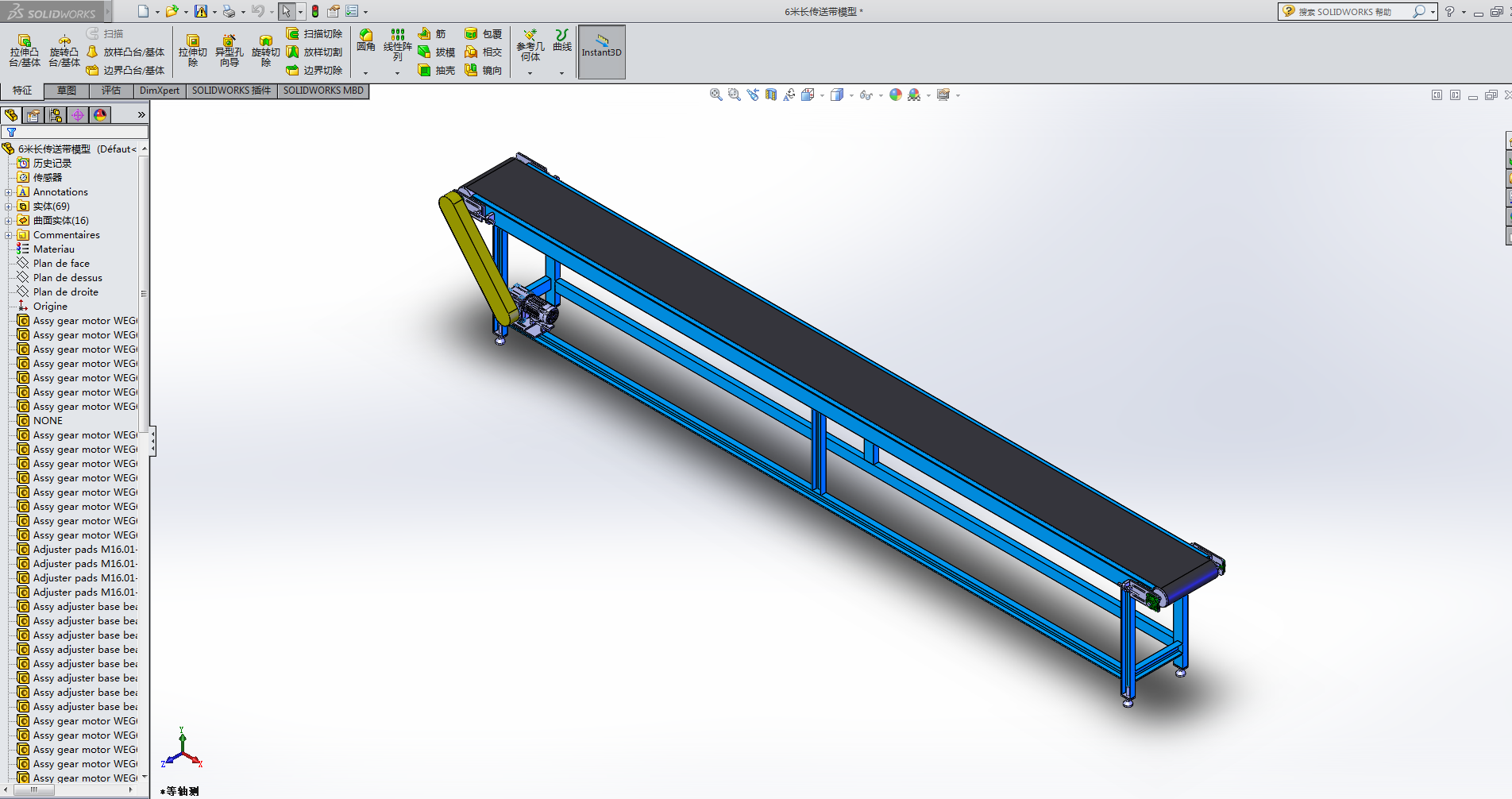Open dropdown under 曲线 curves tool
The width and height of the screenshot is (1512, 799).
[562, 73]
